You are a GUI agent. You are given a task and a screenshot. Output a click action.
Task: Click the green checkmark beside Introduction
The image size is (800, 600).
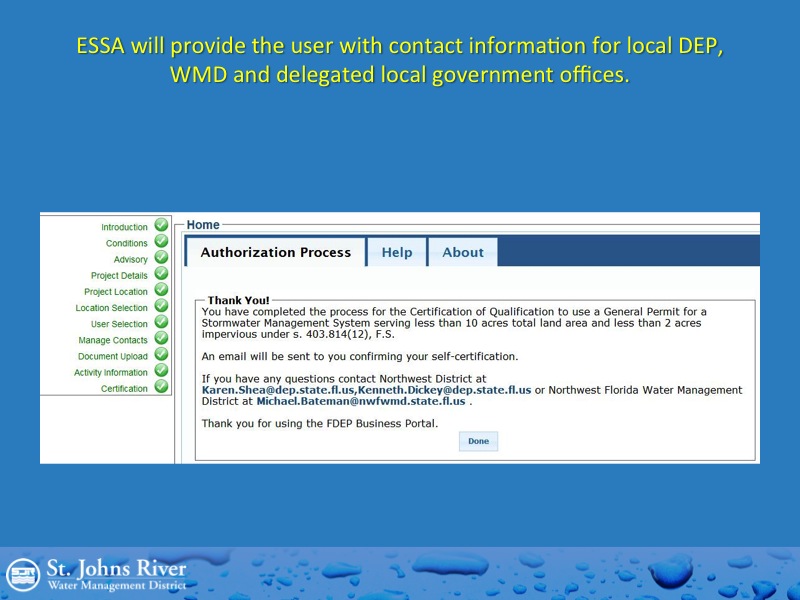click(161, 226)
